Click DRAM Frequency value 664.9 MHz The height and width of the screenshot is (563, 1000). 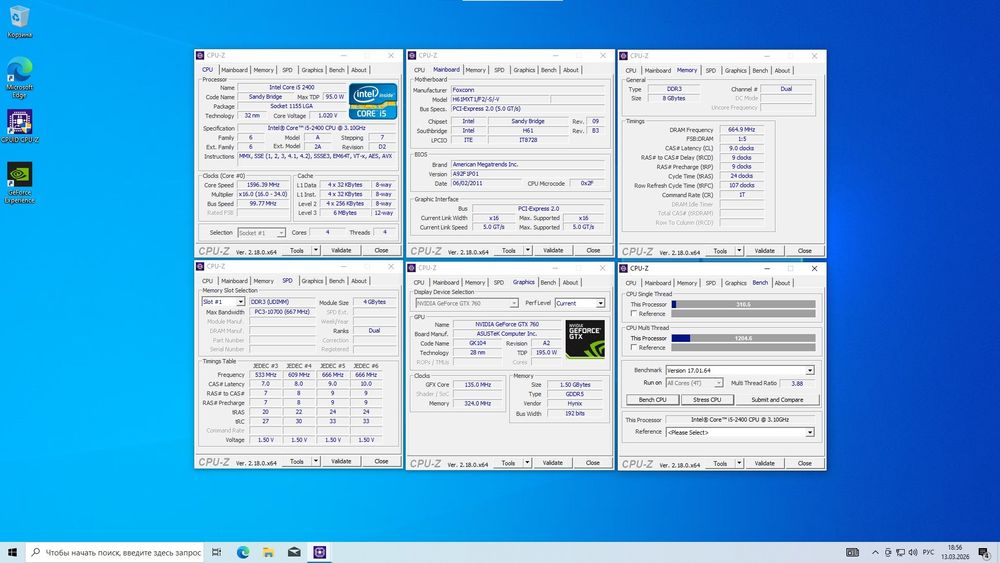point(742,129)
